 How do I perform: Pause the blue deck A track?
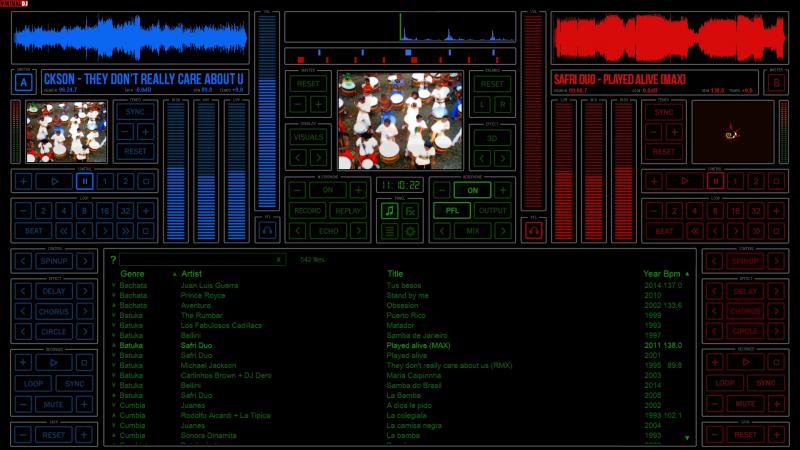(x=85, y=181)
